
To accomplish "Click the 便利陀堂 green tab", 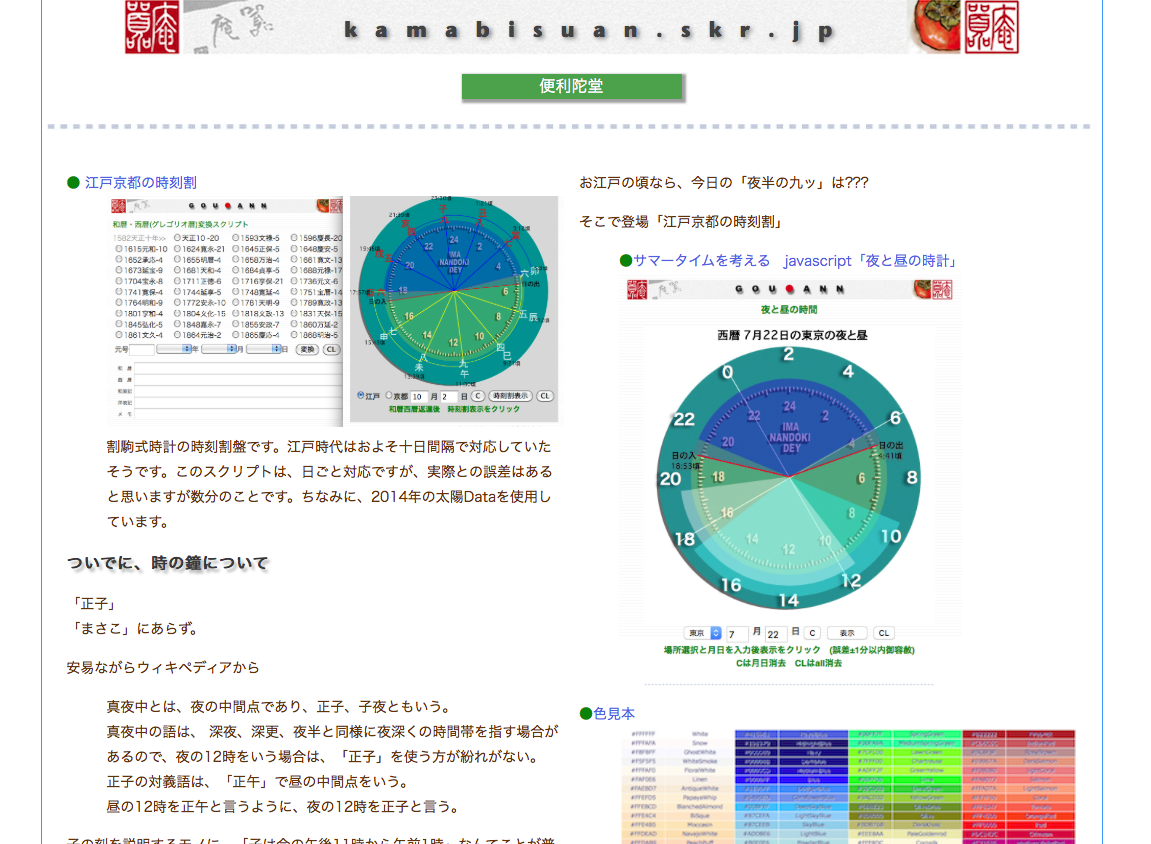I will (x=571, y=87).
